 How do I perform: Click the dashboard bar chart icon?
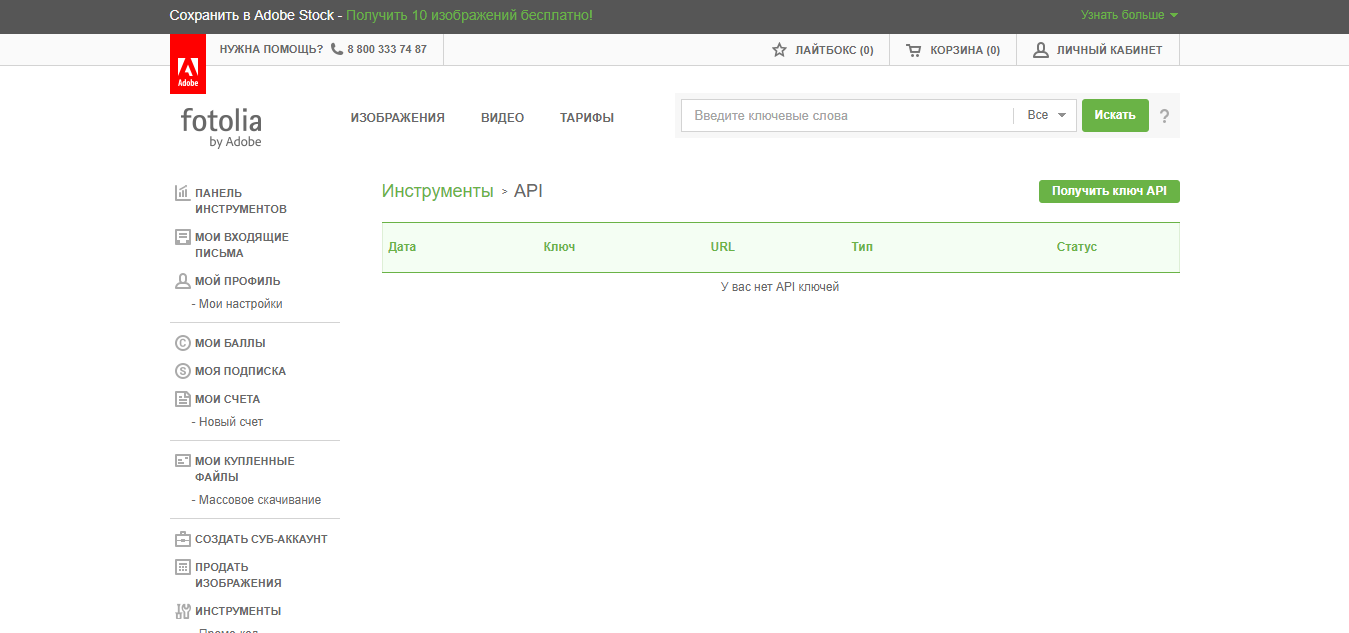(x=182, y=193)
